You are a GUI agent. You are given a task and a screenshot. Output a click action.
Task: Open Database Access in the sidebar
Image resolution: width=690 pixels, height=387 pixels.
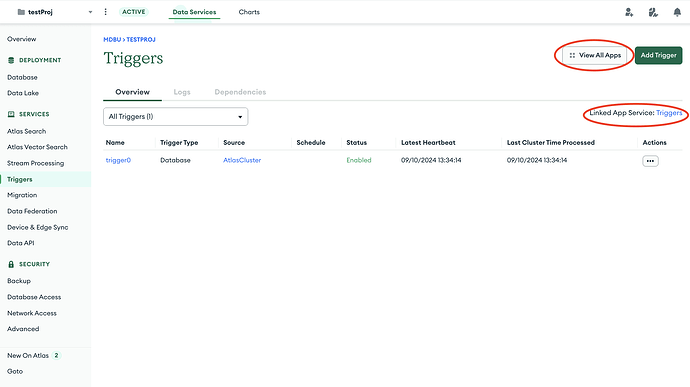34,297
